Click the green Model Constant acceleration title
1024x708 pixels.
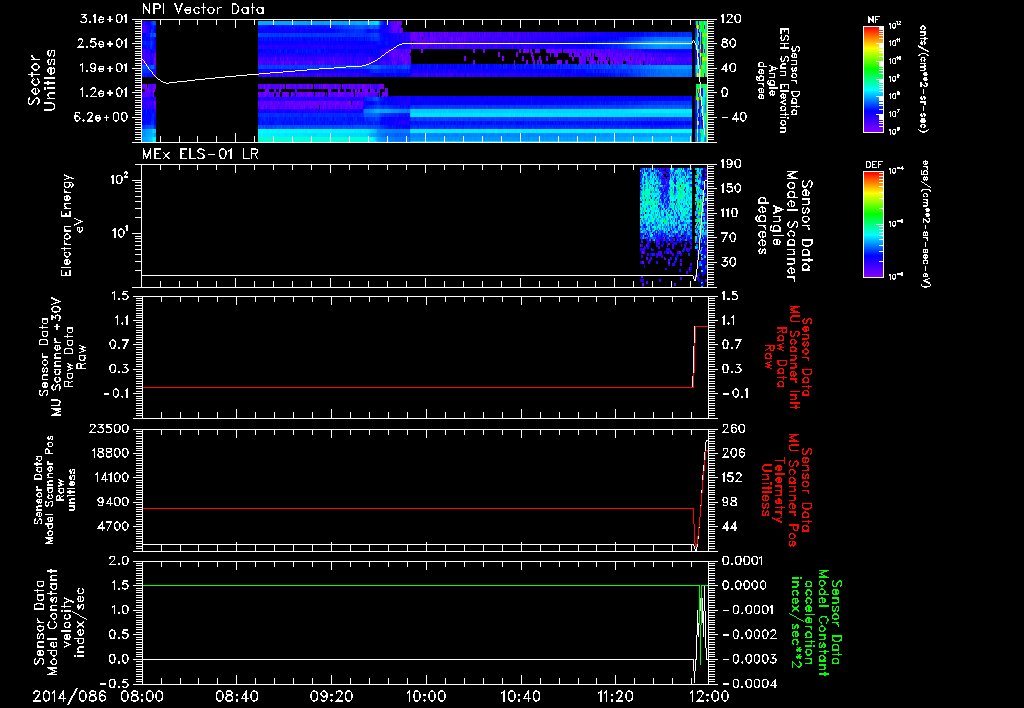point(815,622)
